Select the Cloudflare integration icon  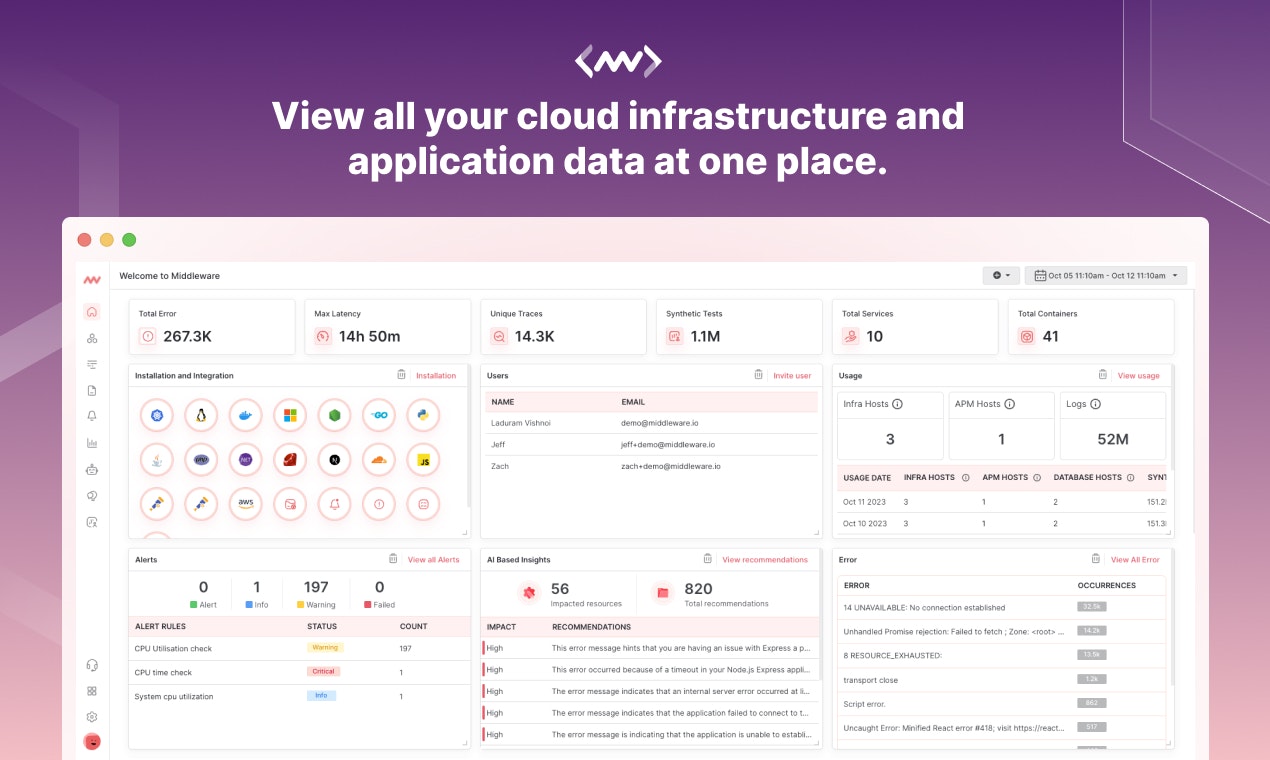[x=379, y=460]
